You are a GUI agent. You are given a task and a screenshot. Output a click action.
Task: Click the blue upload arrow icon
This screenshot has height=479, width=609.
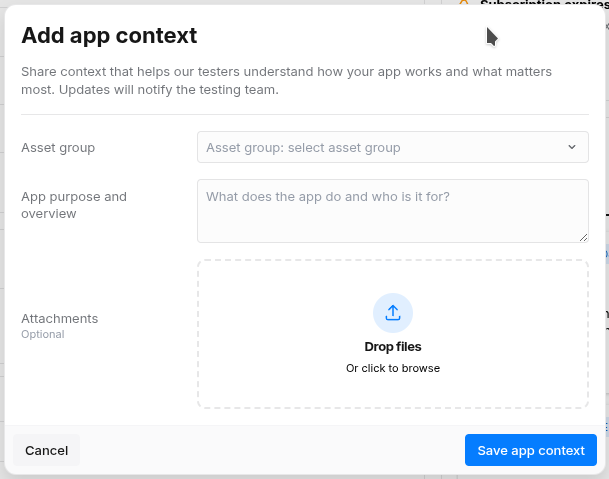(x=393, y=313)
